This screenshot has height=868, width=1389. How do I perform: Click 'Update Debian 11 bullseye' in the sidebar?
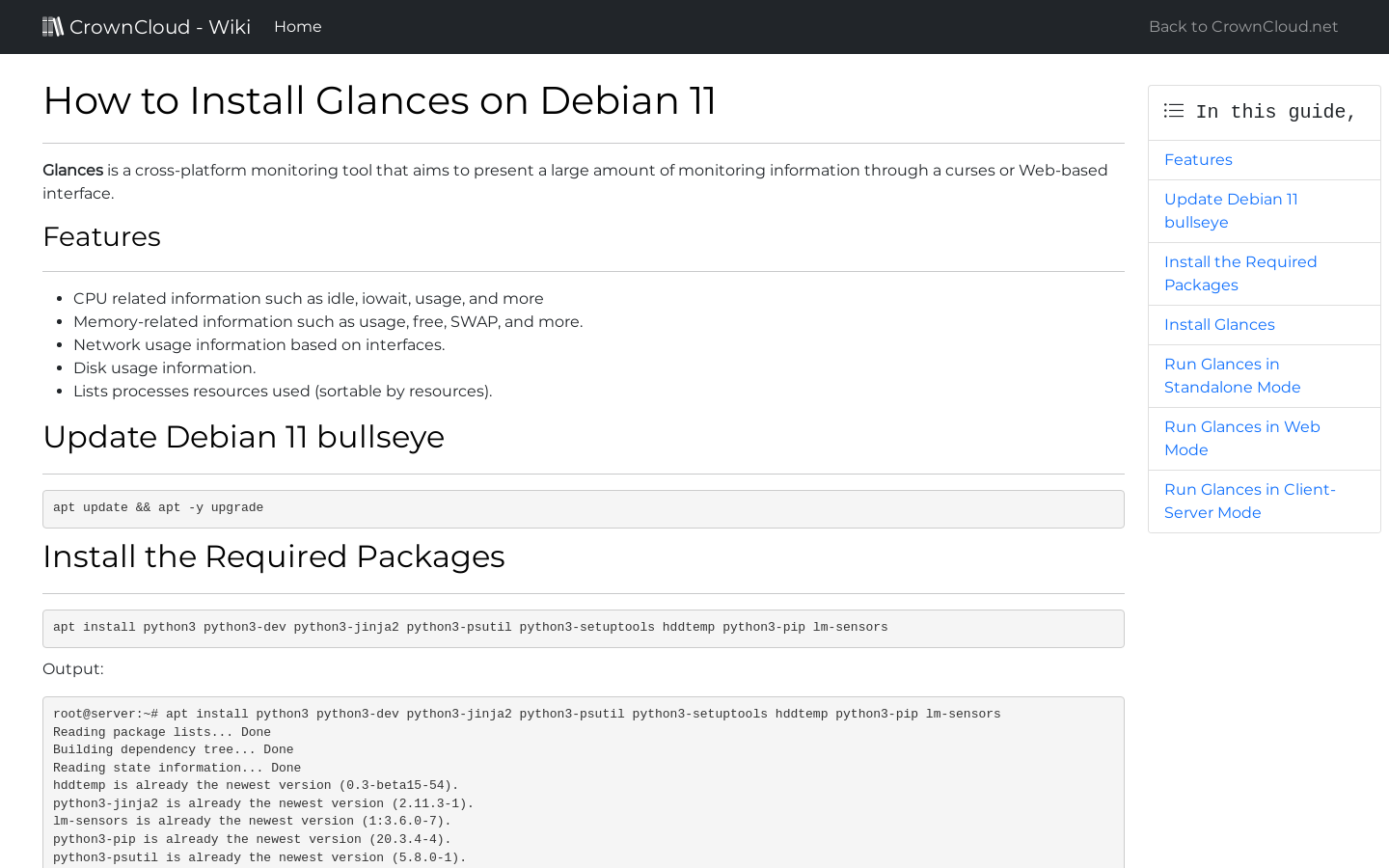(1231, 210)
